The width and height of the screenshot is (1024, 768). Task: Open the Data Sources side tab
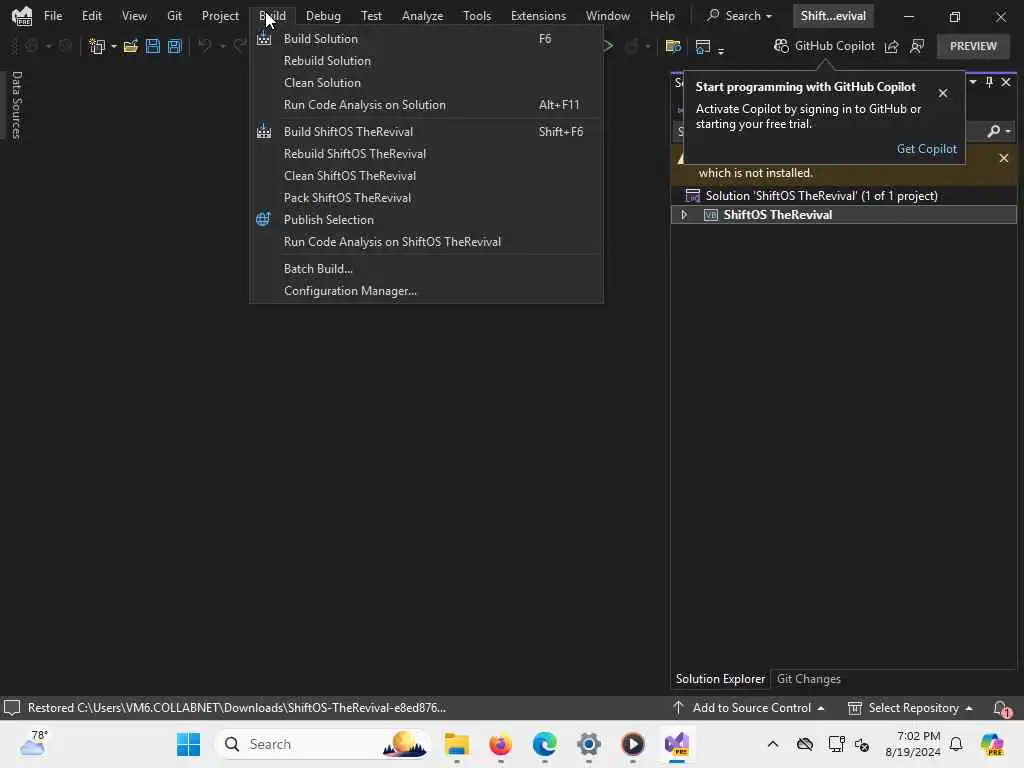point(16,104)
